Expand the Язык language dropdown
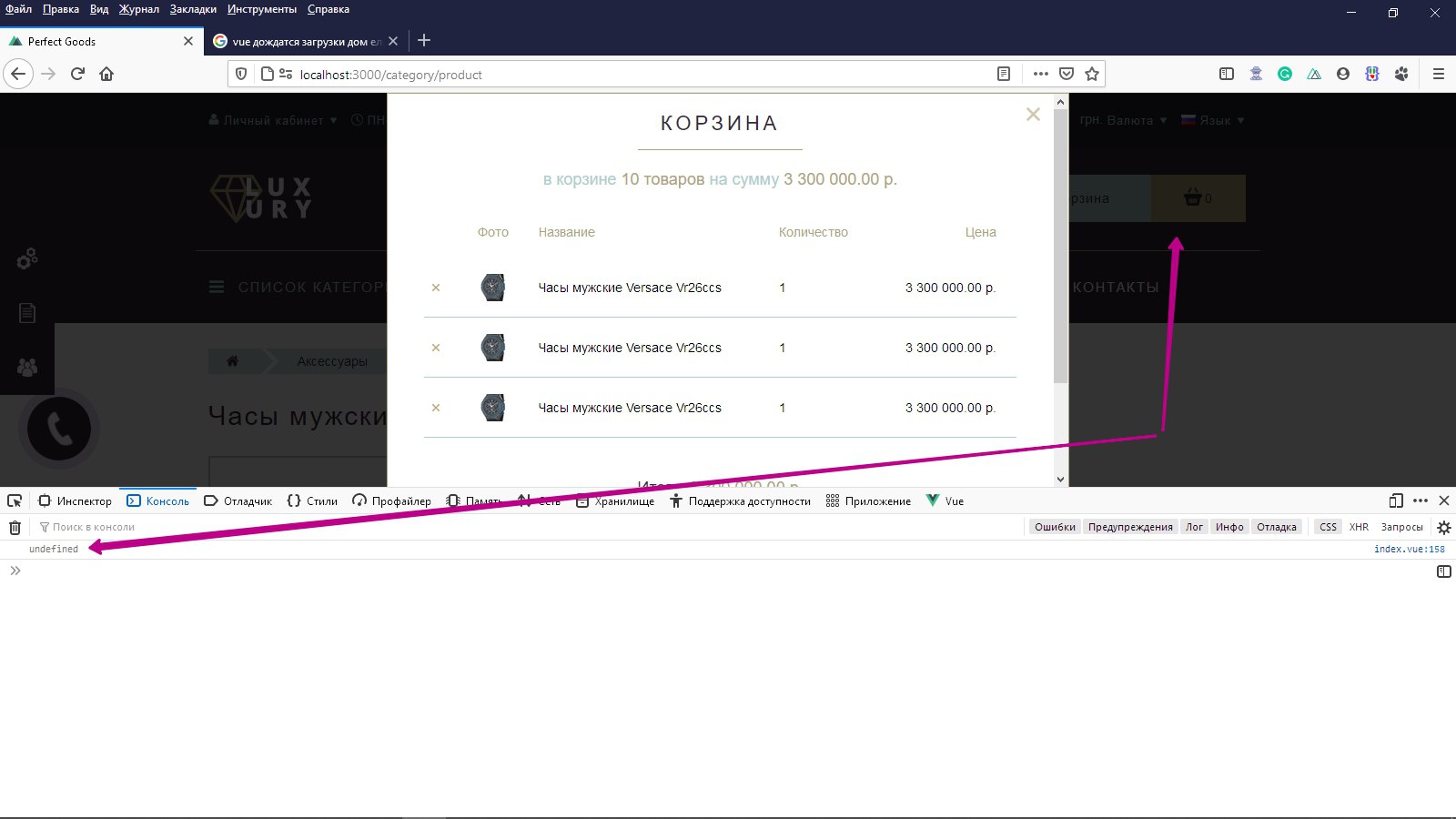This screenshot has width=1456, height=819. pos(1213,120)
